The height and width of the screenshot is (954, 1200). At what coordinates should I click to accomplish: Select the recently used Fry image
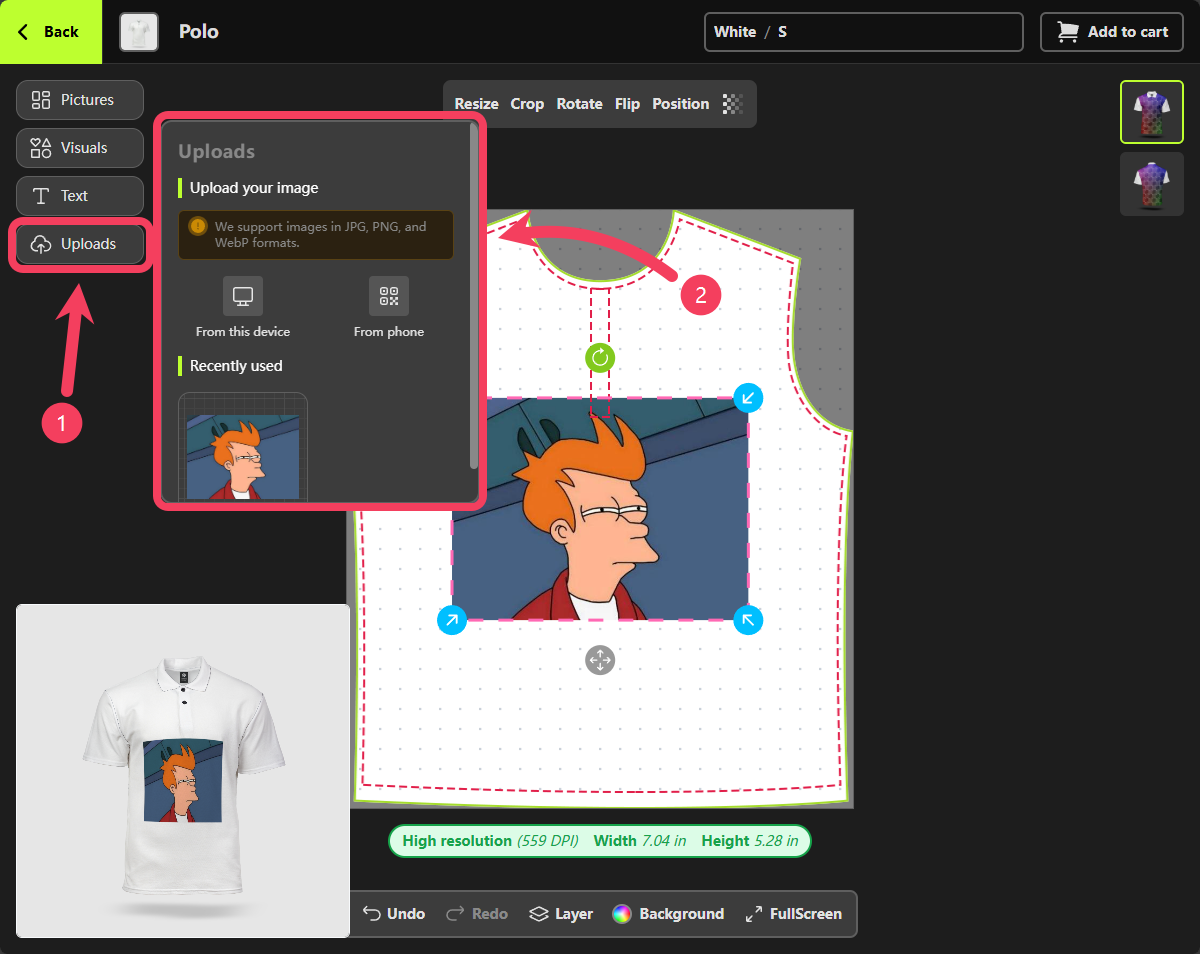point(243,447)
